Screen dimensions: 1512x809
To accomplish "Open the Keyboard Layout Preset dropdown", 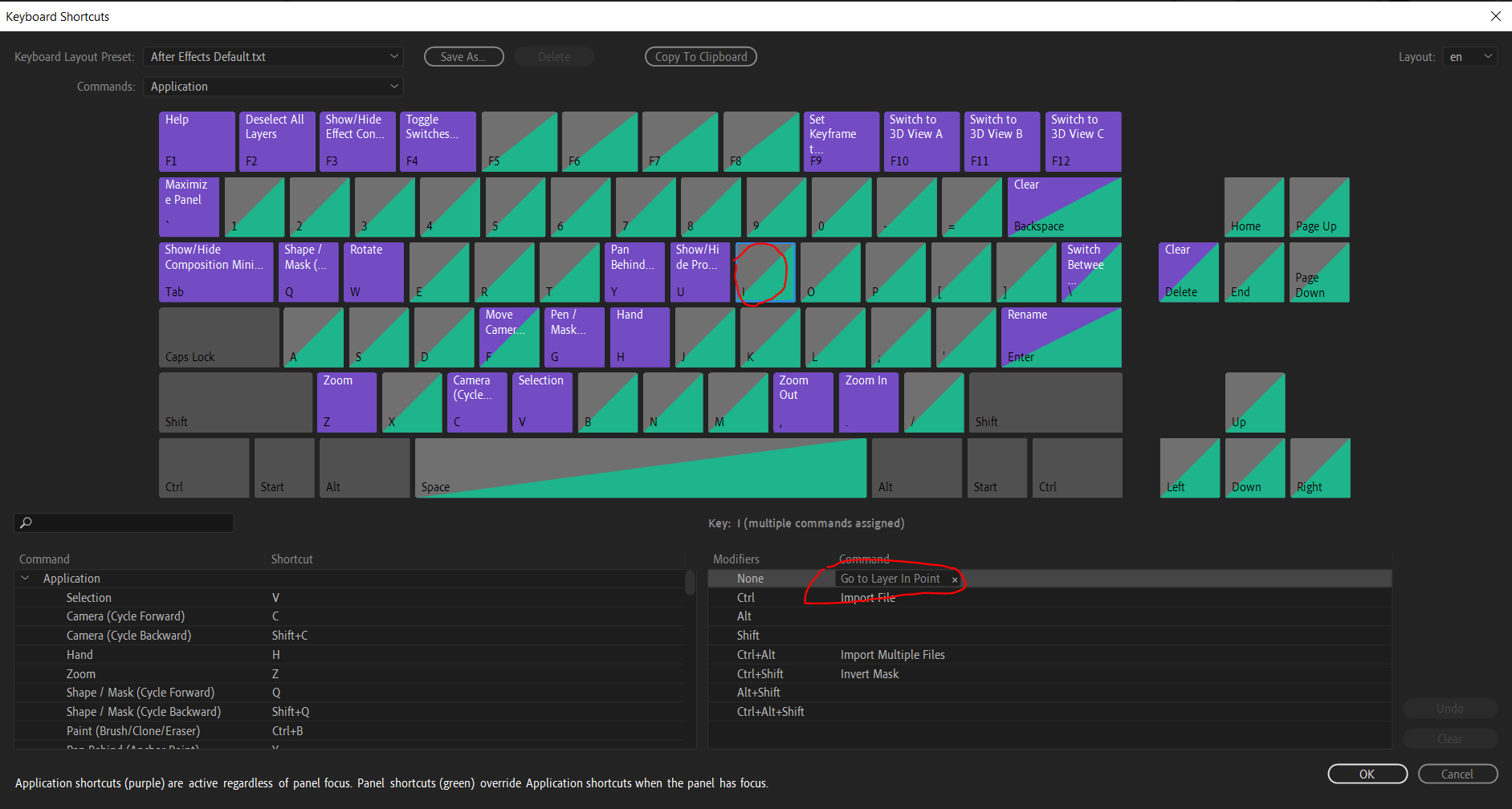I will (x=273, y=57).
